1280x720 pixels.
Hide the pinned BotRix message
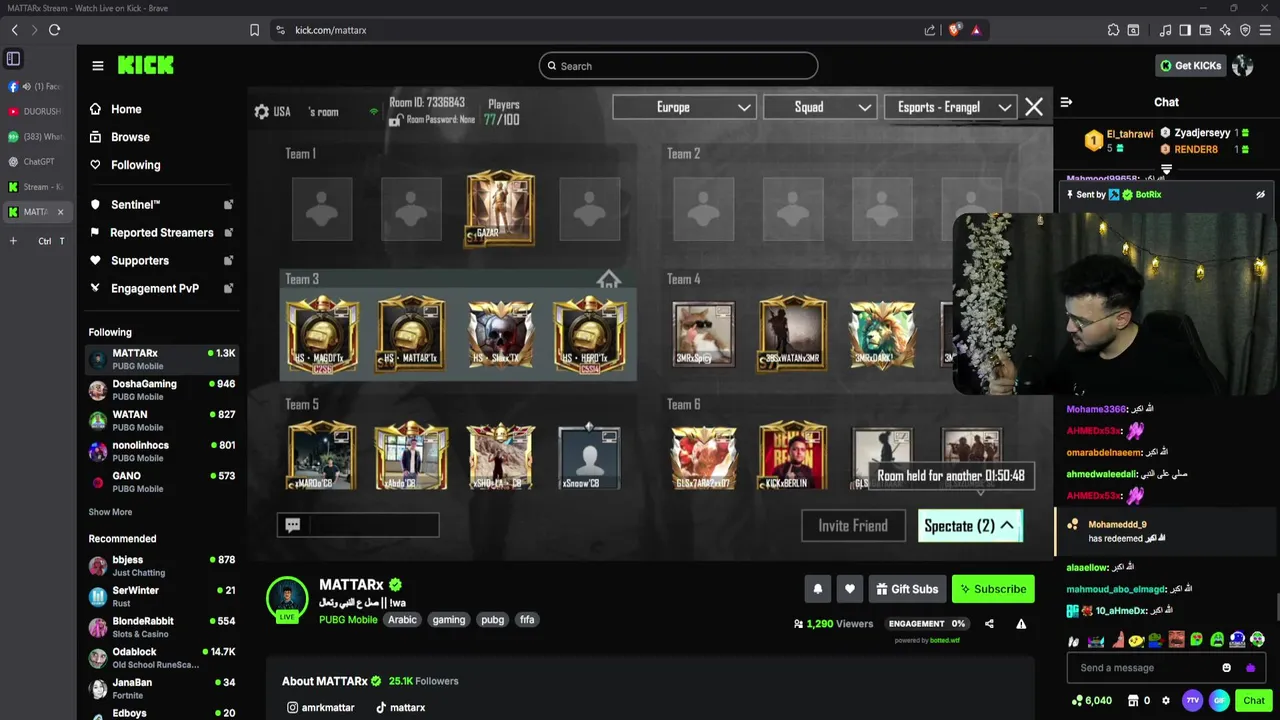point(1260,195)
